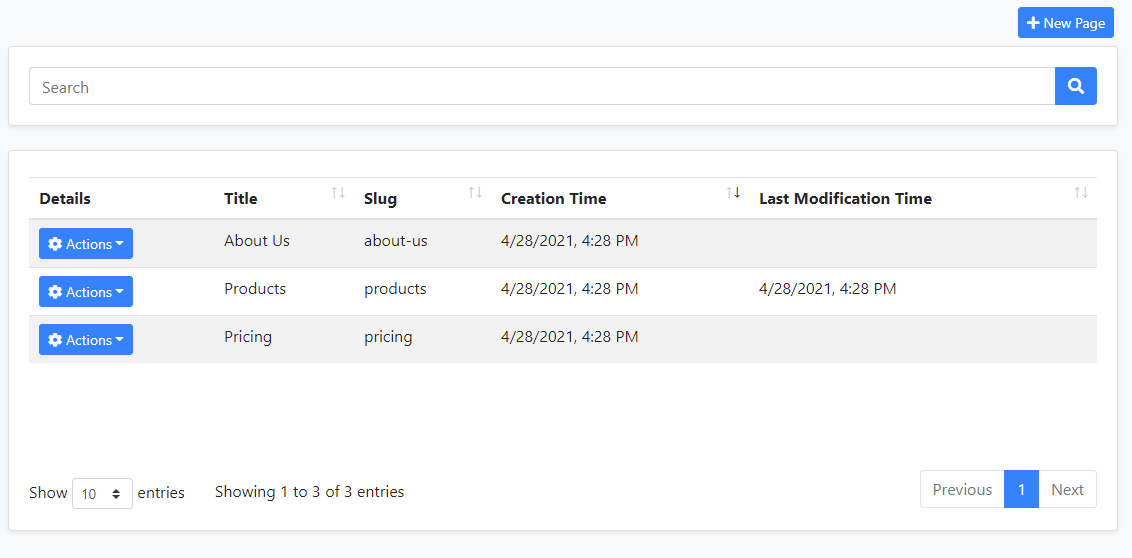Focus the Search text field
The width and height of the screenshot is (1132, 558).
541,87
